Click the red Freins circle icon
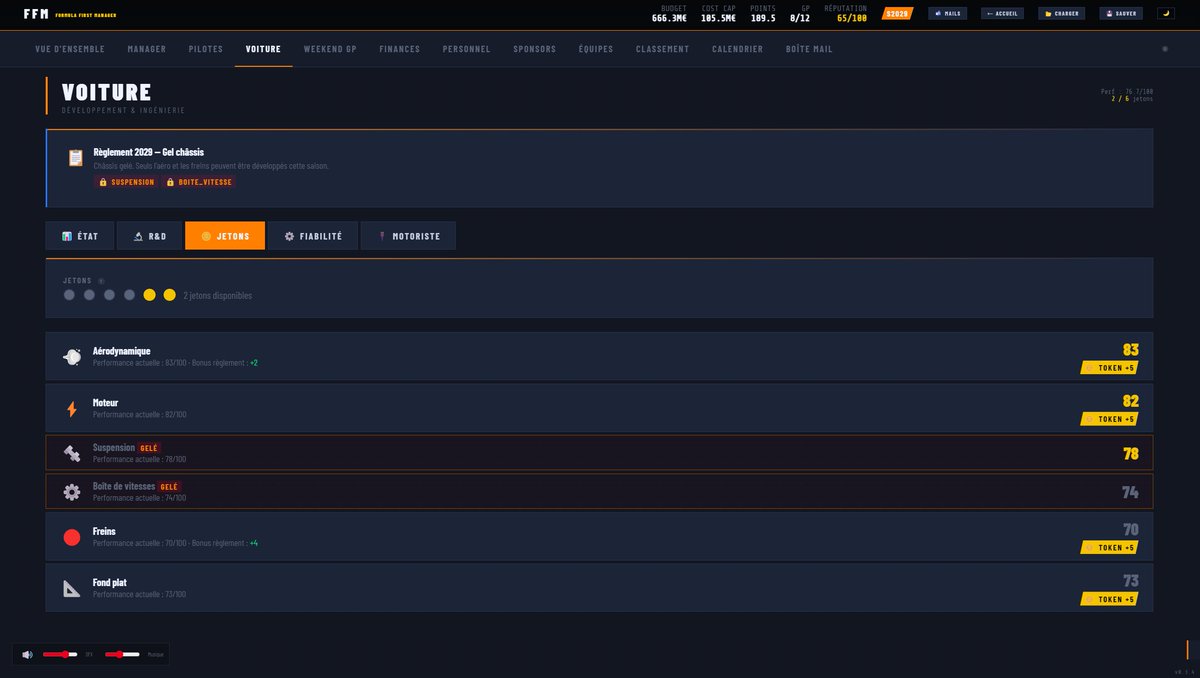This screenshot has height=678, width=1200. pyautogui.click(x=72, y=537)
